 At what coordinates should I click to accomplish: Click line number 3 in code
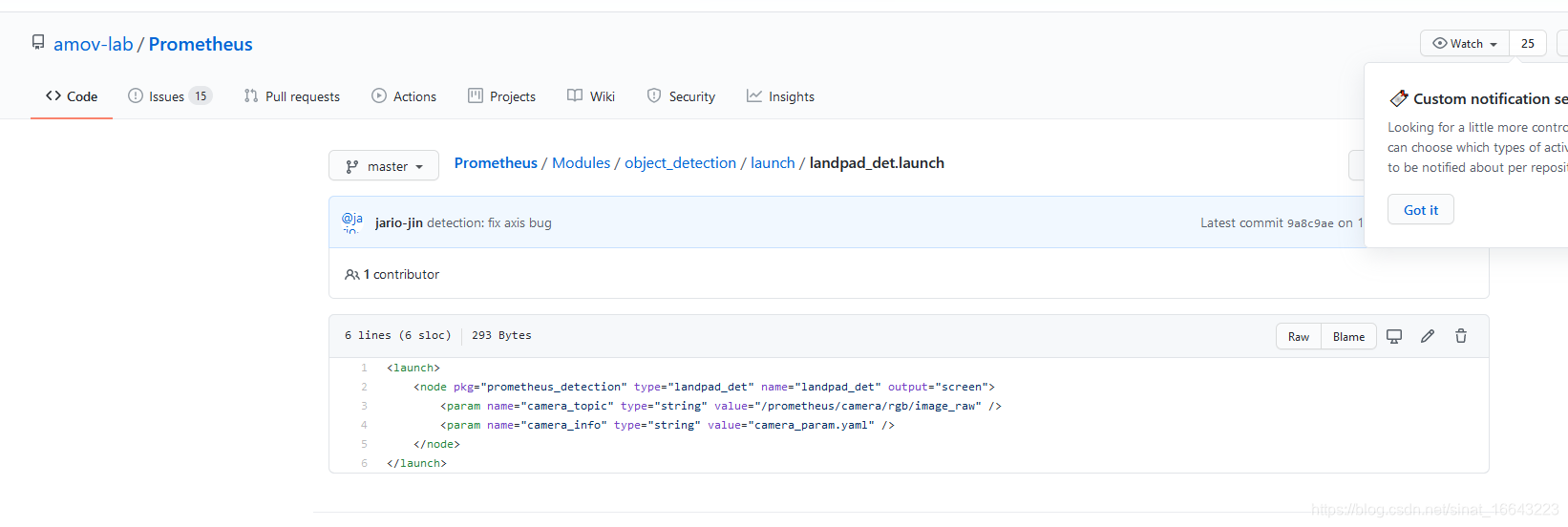tap(364, 406)
